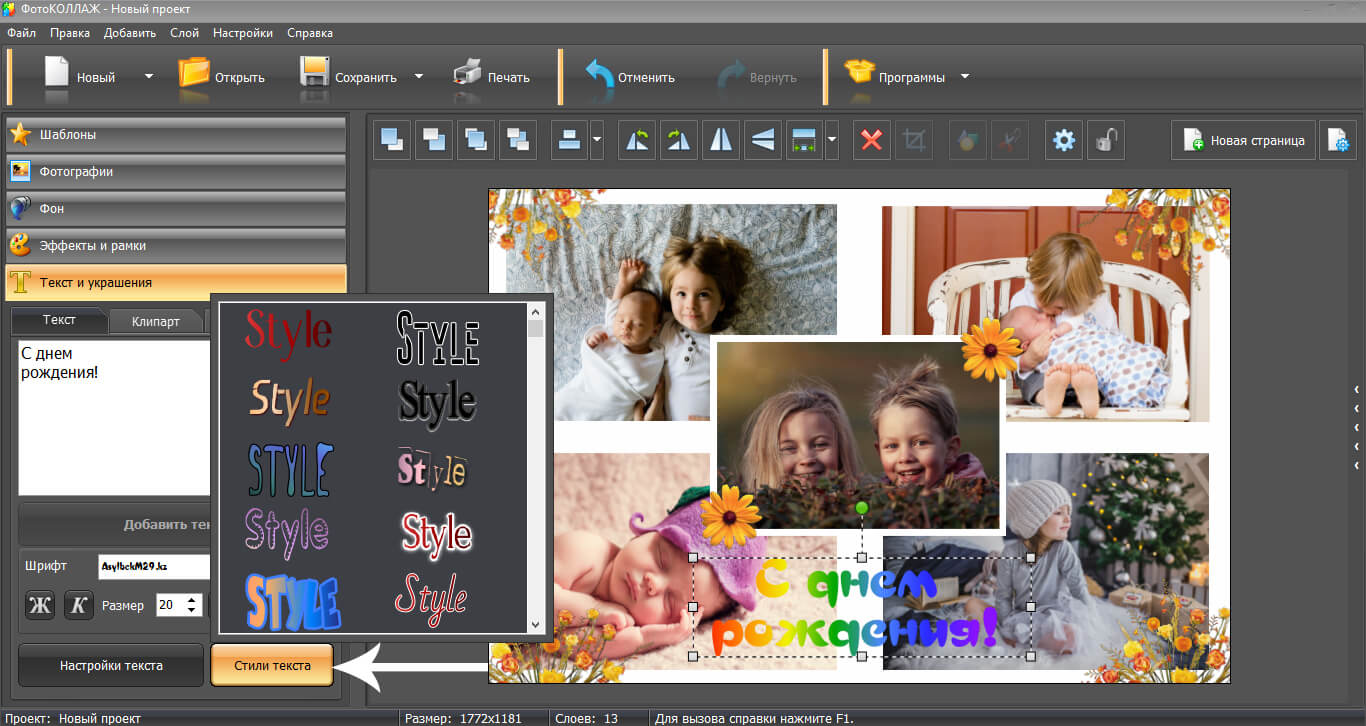Click the Размер font size field
1366x726 pixels.
(x=171, y=605)
